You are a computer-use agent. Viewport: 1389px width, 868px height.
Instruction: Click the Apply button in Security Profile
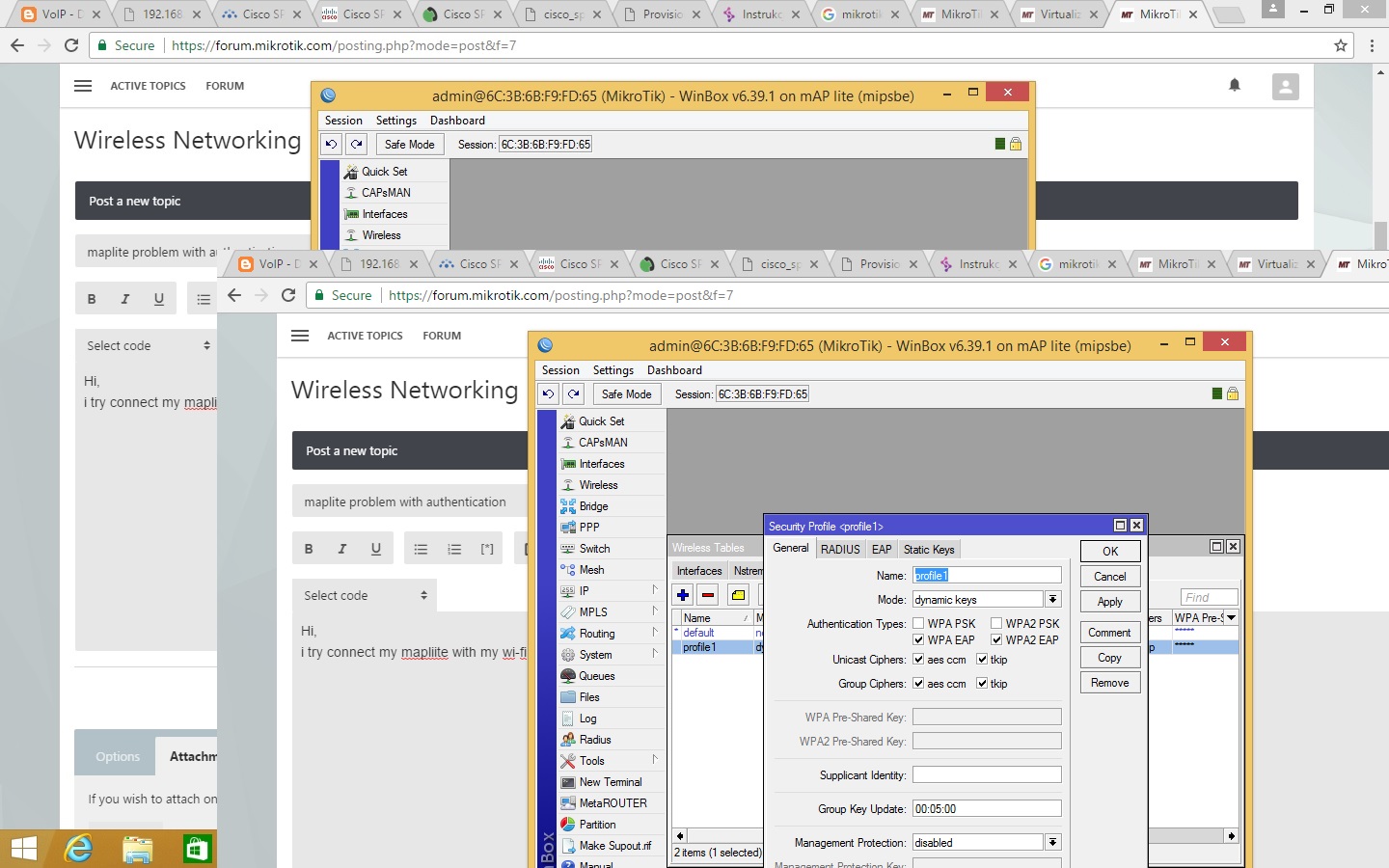point(1109,602)
